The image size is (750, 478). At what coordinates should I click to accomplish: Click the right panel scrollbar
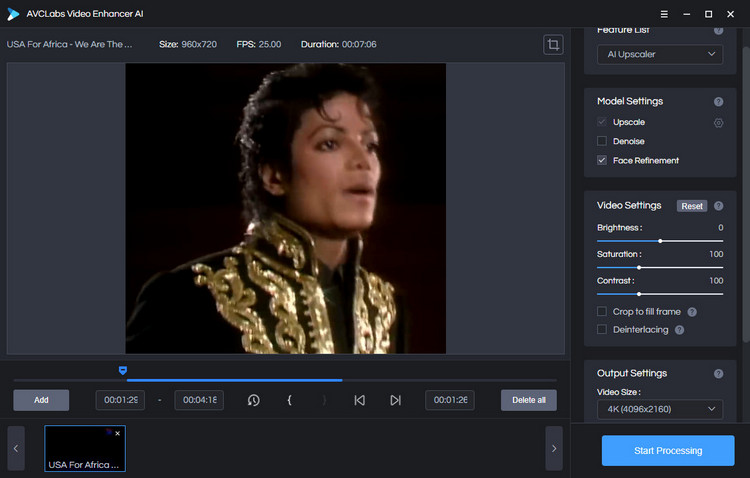(x=746, y=194)
